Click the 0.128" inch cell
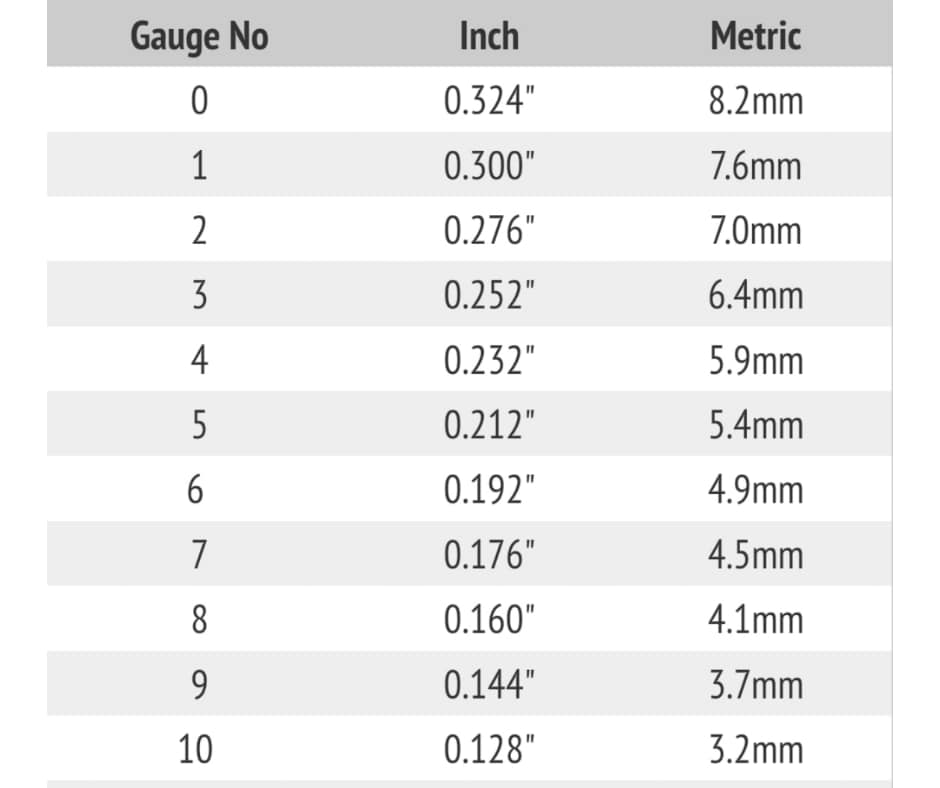Image resolution: width=940 pixels, height=788 pixels. point(489,749)
